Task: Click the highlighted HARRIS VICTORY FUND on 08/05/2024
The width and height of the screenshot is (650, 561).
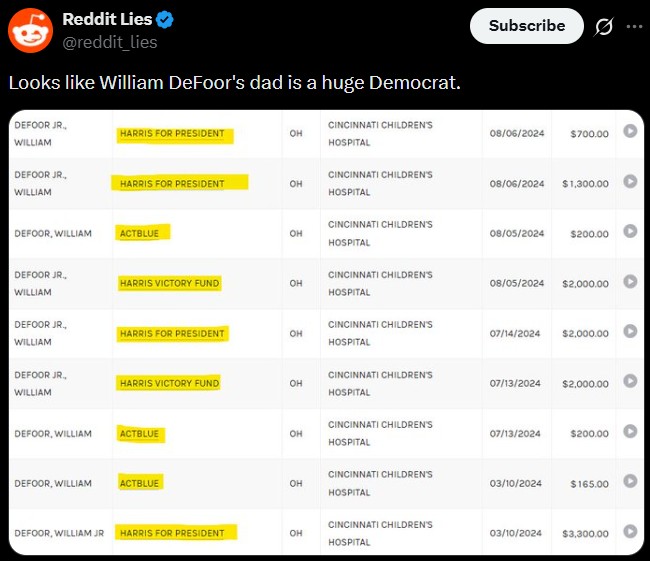Action: click(x=170, y=283)
